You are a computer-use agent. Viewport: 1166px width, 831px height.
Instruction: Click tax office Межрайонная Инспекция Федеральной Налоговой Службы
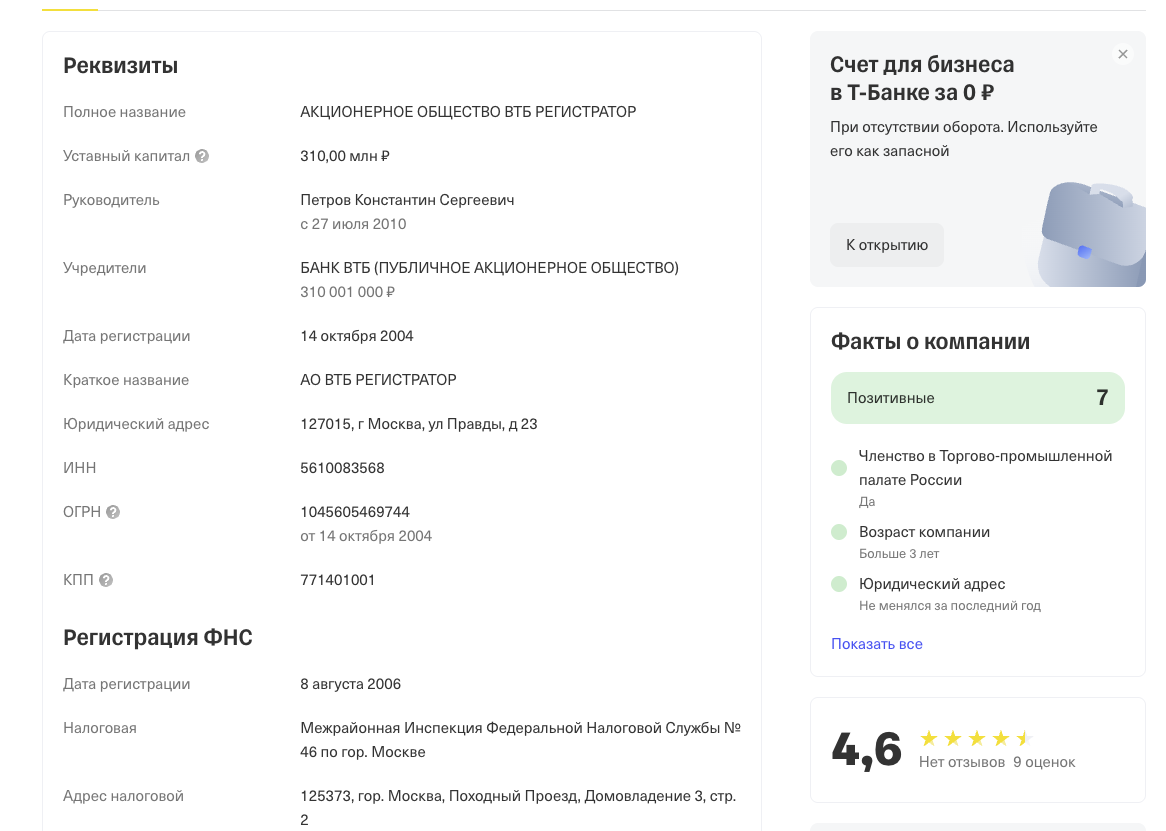click(x=521, y=740)
